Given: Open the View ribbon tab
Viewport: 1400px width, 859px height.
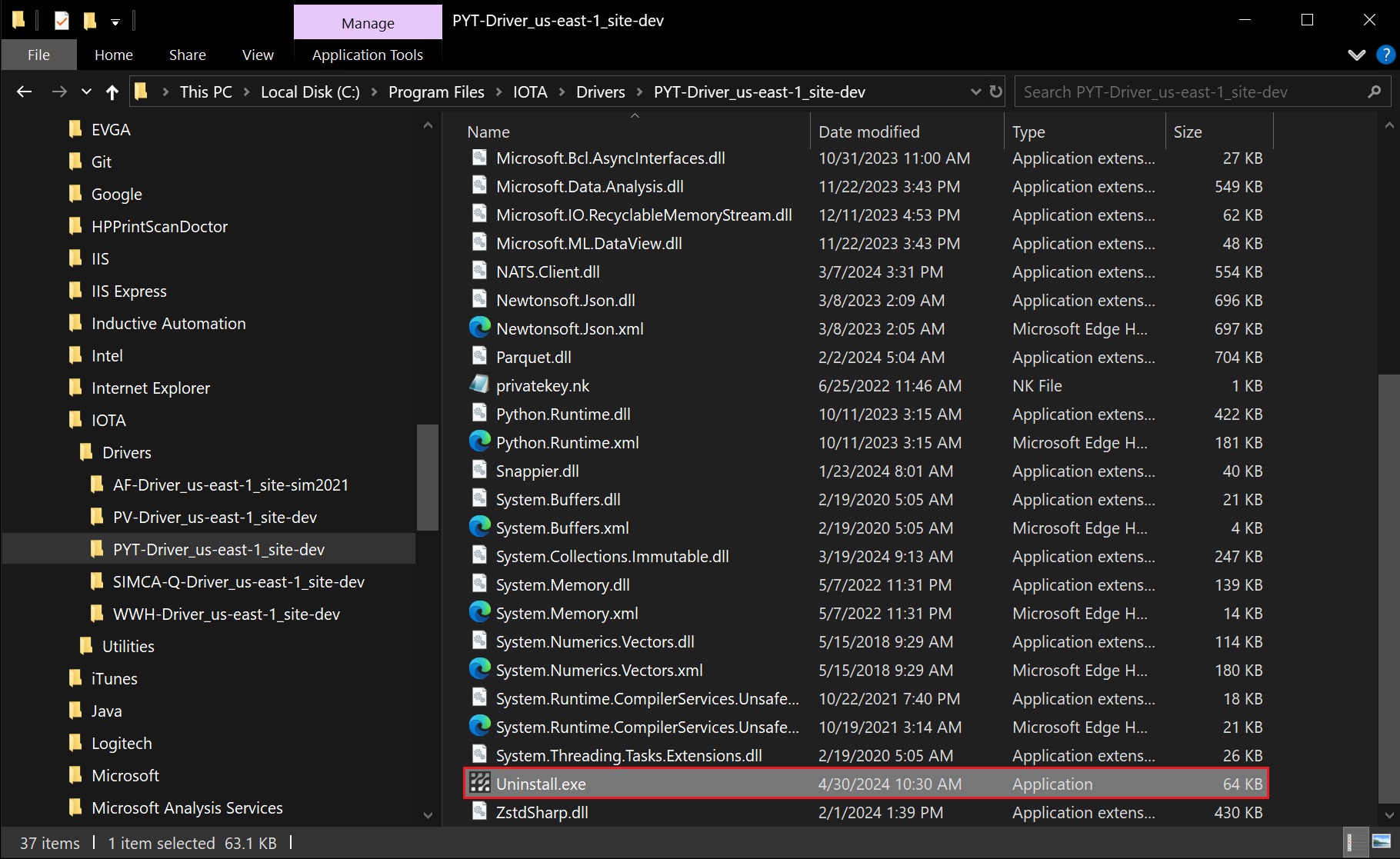Looking at the screenshot, I should pos(258,55).
